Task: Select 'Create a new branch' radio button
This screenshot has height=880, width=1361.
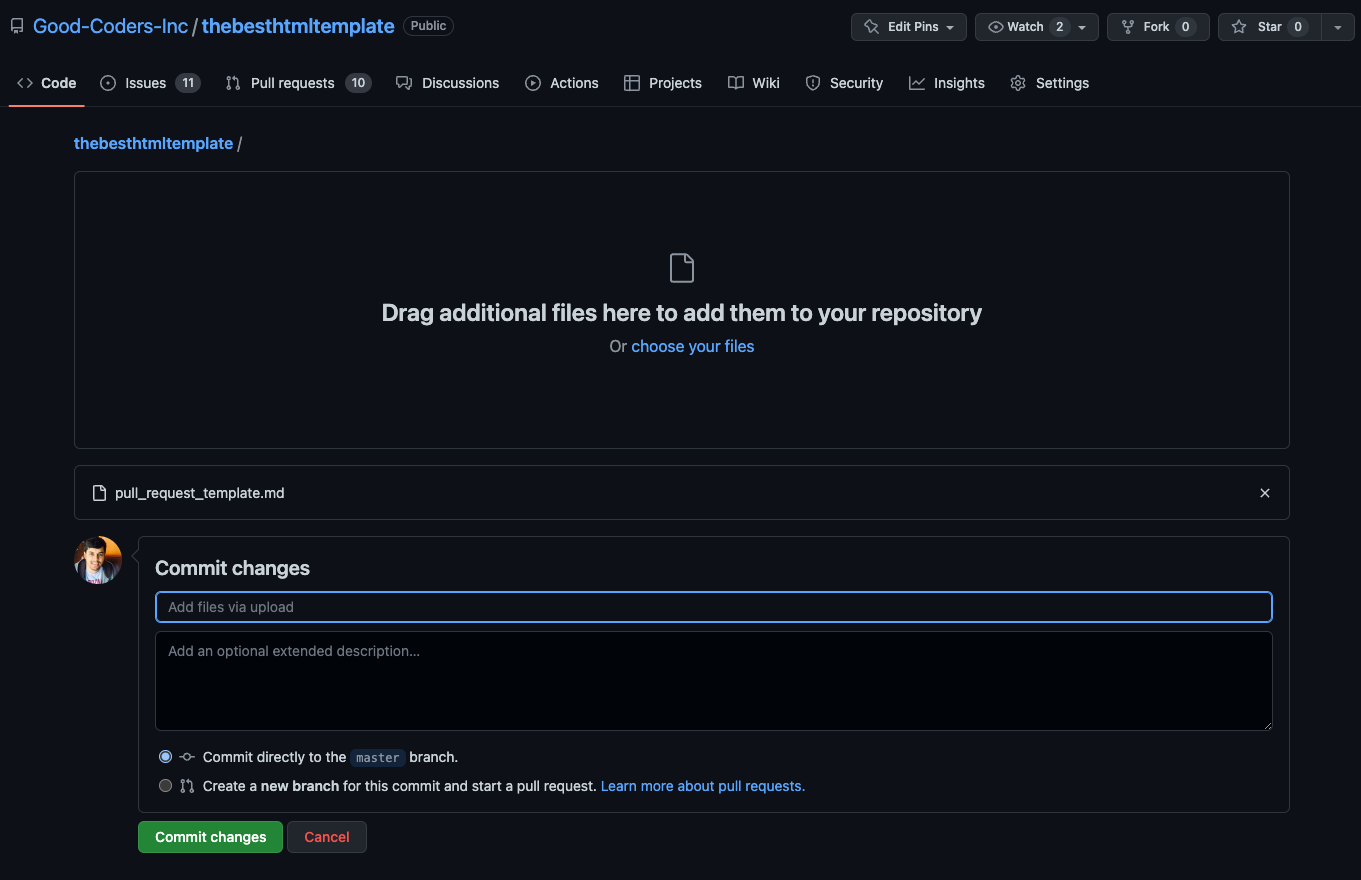Action: (166, 786)
